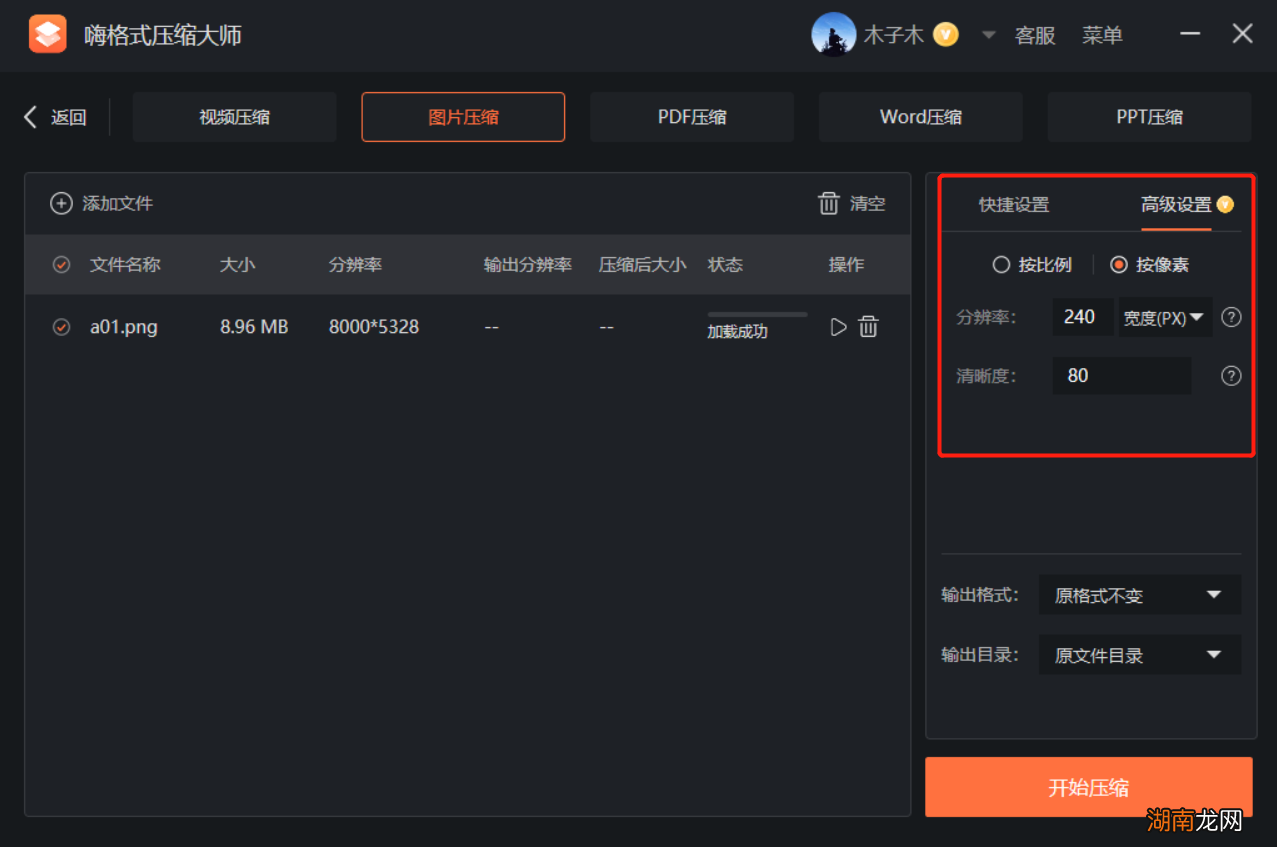1277x847 pixels.
Task: Open the 输出格式 dropdown showing 原格式不变
Action: tap(1139, 594)
